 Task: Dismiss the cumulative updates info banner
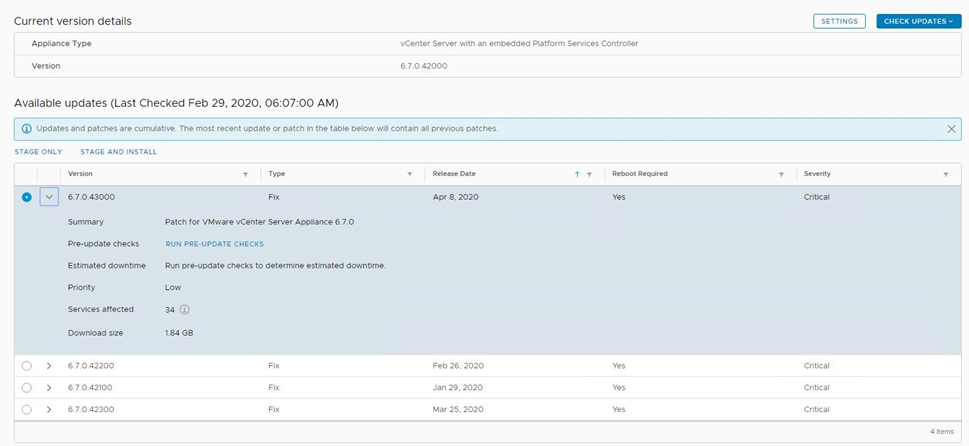(951, 129)
